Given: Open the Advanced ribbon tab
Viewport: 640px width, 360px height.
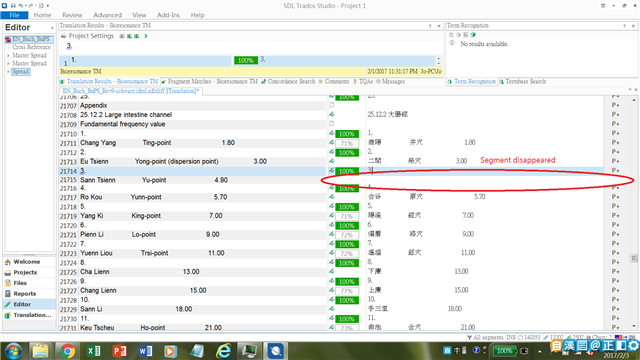Looking at the screenshot, I should tap(107, 15).
